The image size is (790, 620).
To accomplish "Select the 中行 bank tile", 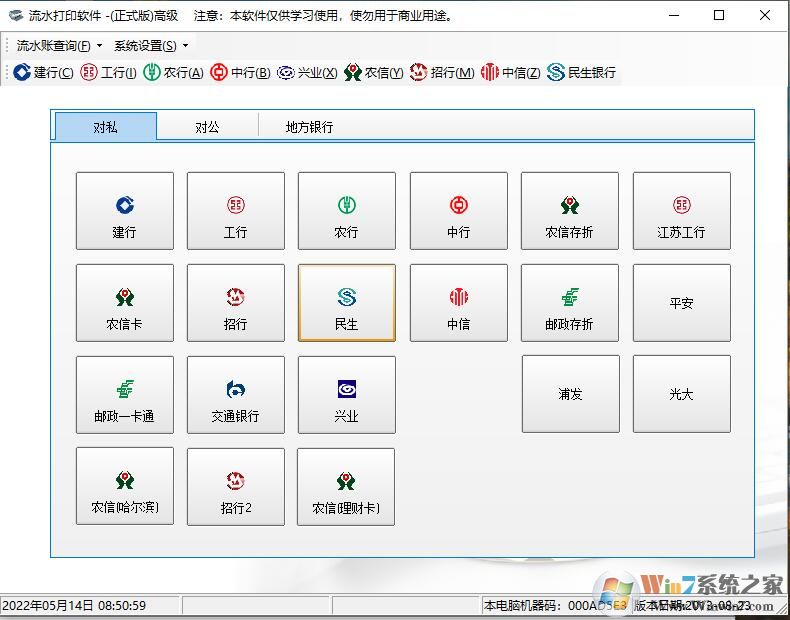I will tap(458, 211).
